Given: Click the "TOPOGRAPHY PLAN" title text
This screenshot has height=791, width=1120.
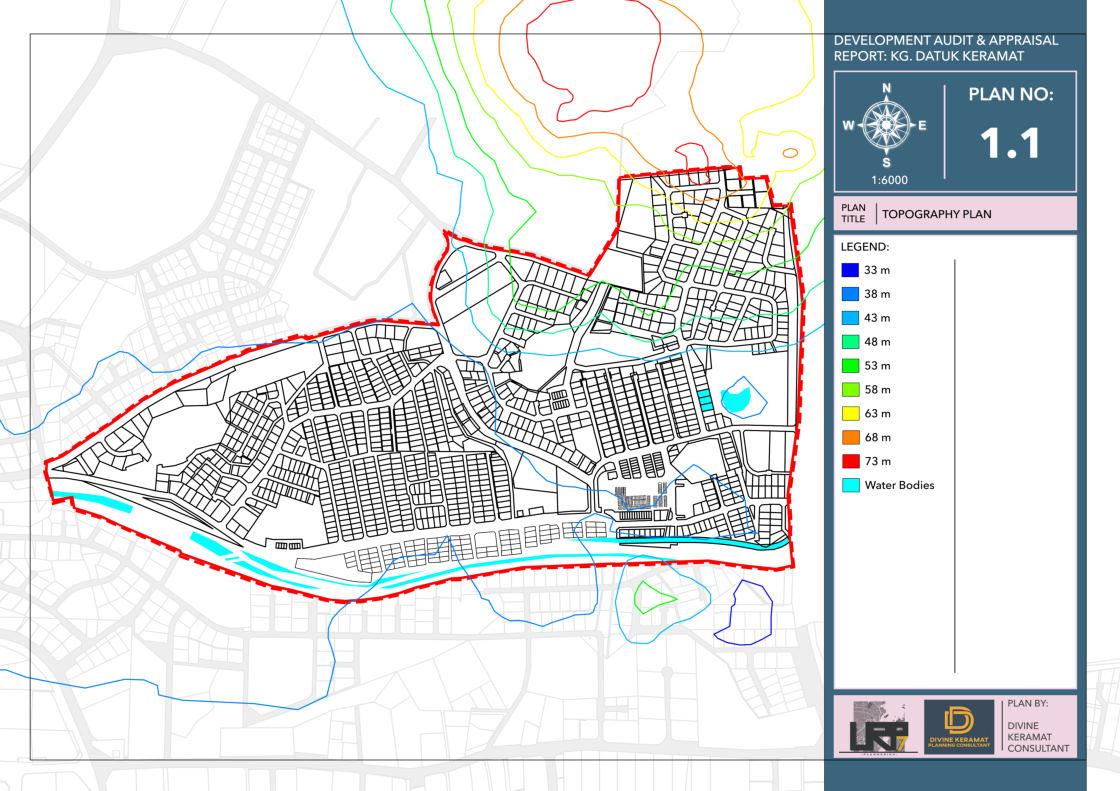Looking at the screenshot, I should tap(936, 214).
